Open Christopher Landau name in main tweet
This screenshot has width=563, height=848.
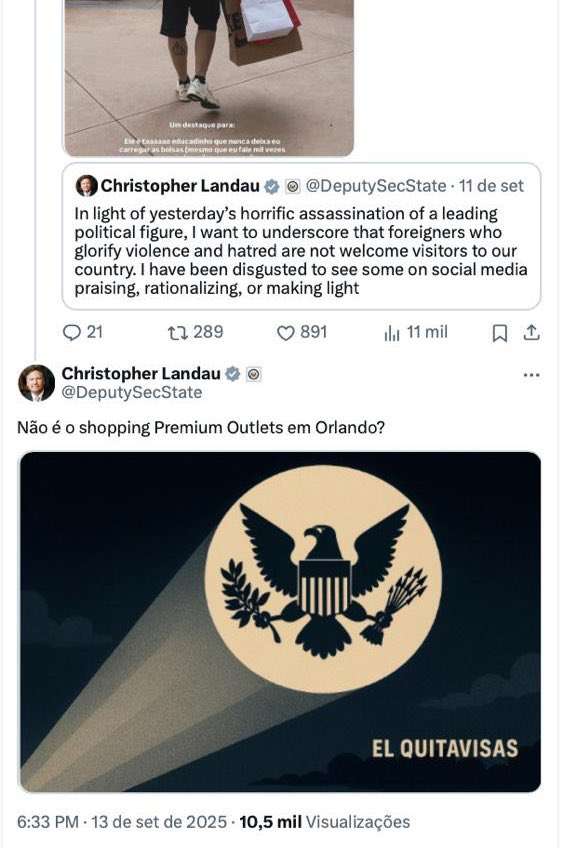(141, 373)
